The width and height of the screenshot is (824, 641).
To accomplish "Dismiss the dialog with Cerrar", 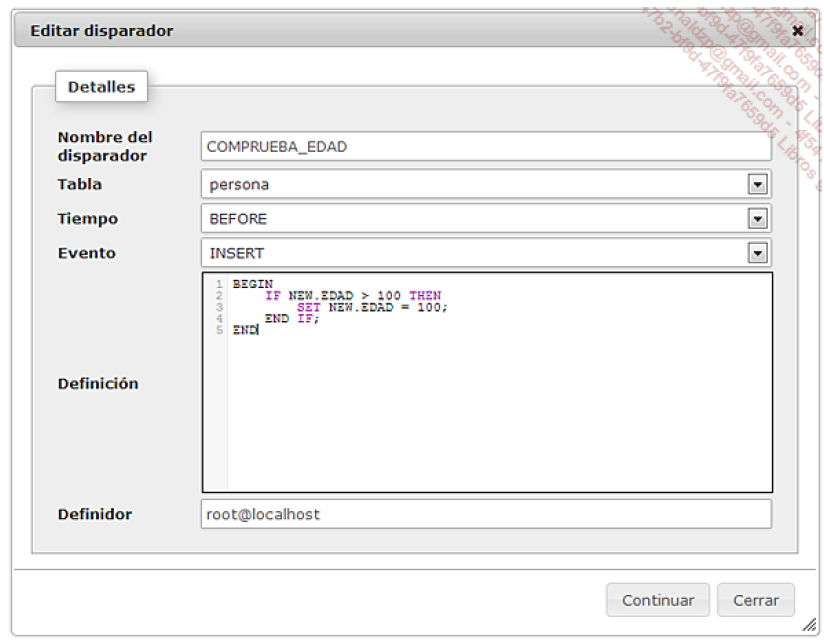I will [756, 600].
